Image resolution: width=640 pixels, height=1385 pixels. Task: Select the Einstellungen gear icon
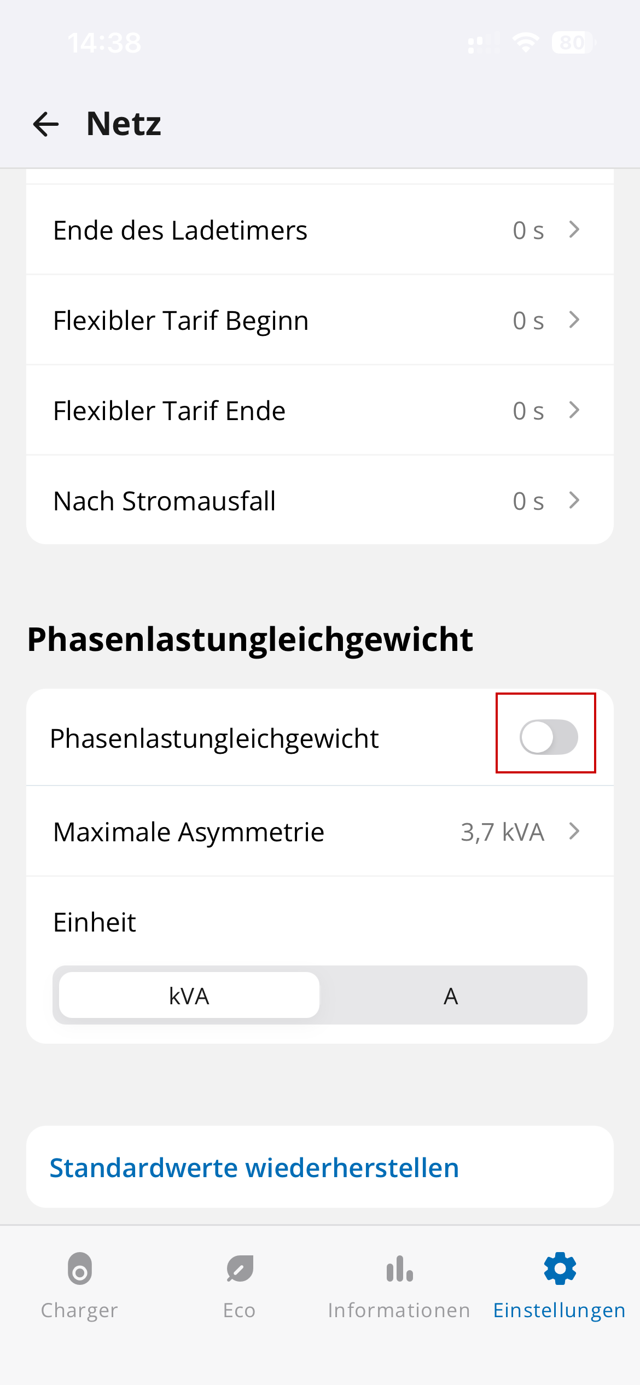tap(559, 1269)
